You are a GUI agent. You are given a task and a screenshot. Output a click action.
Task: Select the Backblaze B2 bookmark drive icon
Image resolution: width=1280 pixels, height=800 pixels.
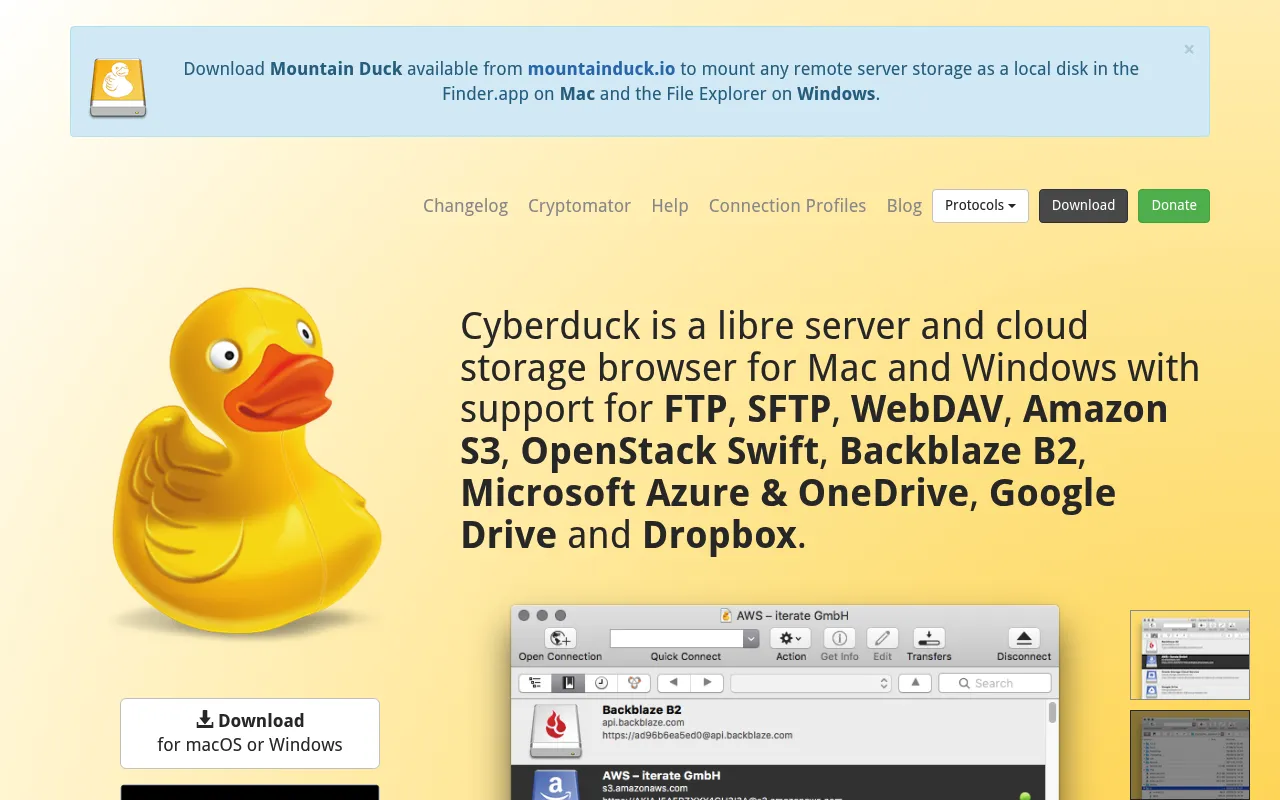tap(555, 731)
